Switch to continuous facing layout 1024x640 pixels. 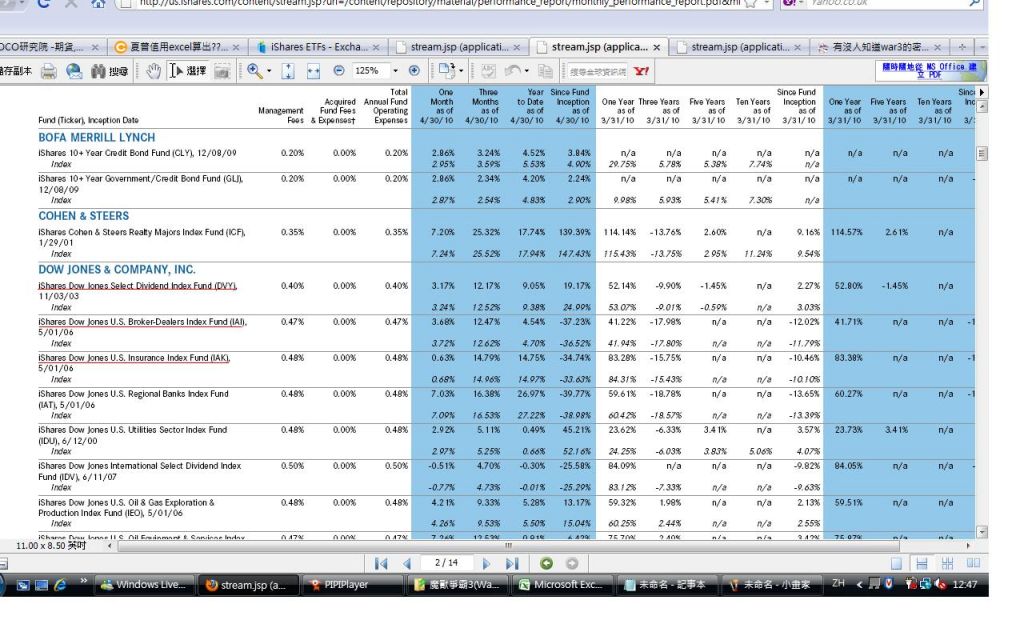pos(948,564)
